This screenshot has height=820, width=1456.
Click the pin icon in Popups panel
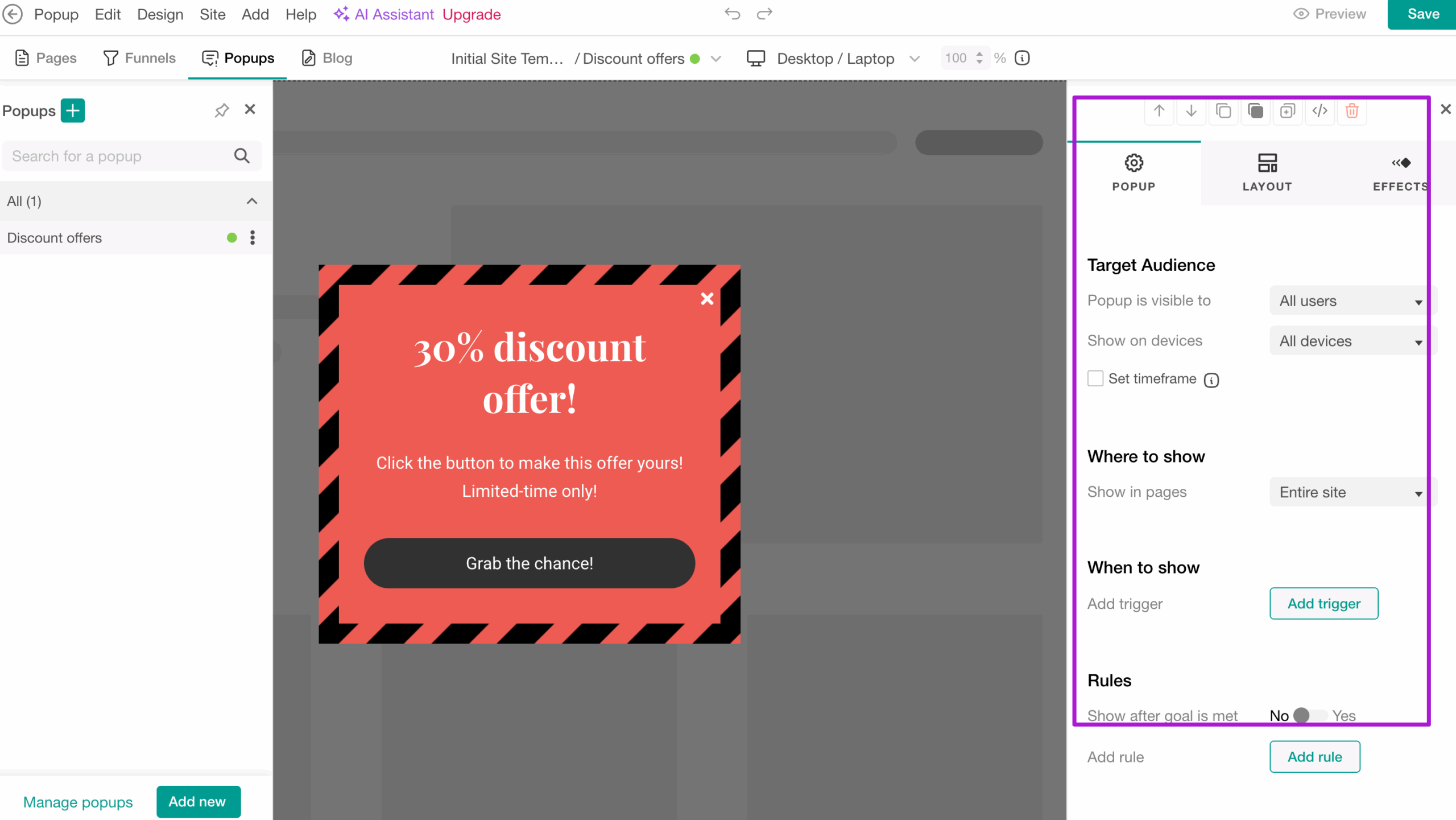(221, 110)
